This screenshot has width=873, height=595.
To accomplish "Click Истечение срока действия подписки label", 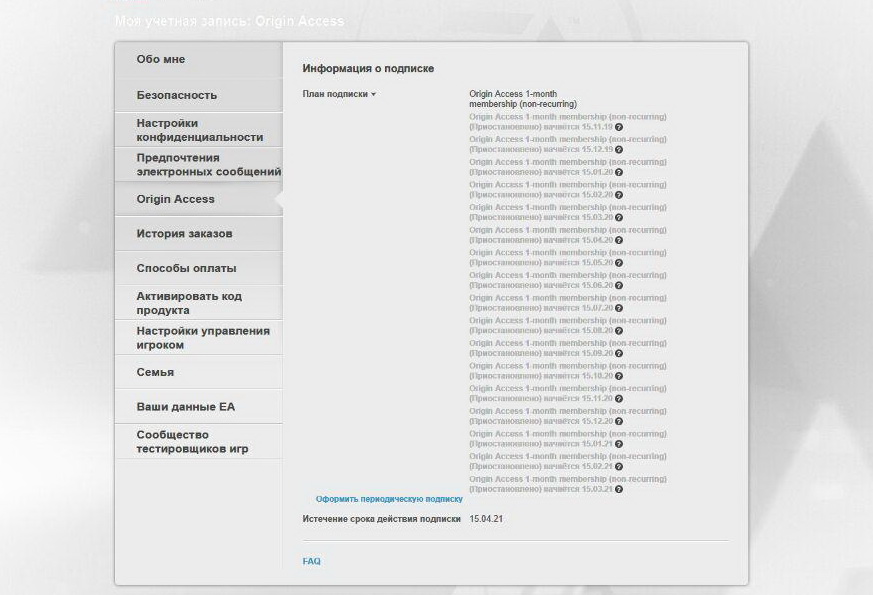I will pyautogui.click(x=381, y=519).
